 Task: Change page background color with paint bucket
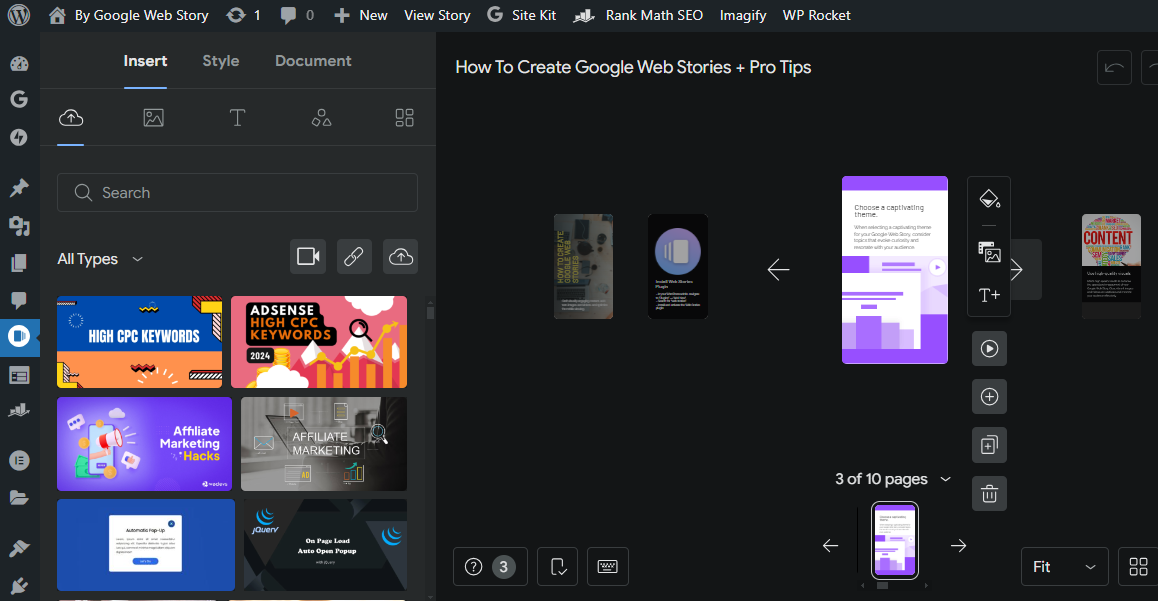pyautogui.click(x=989, y=199)
